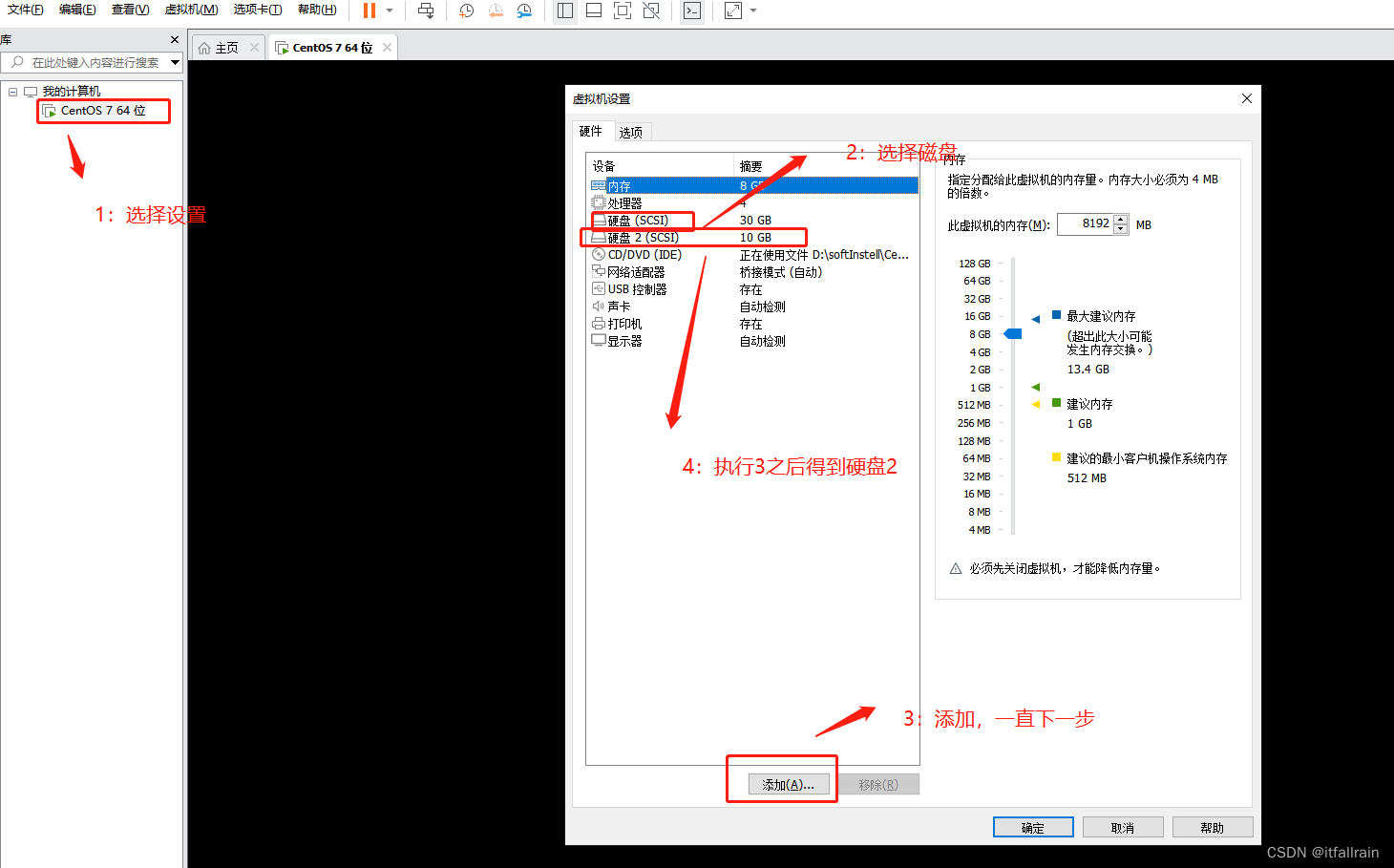Toggle the library sidebar view icon
The height and width of the screenshot is (868, 1394).
(565, 11)
